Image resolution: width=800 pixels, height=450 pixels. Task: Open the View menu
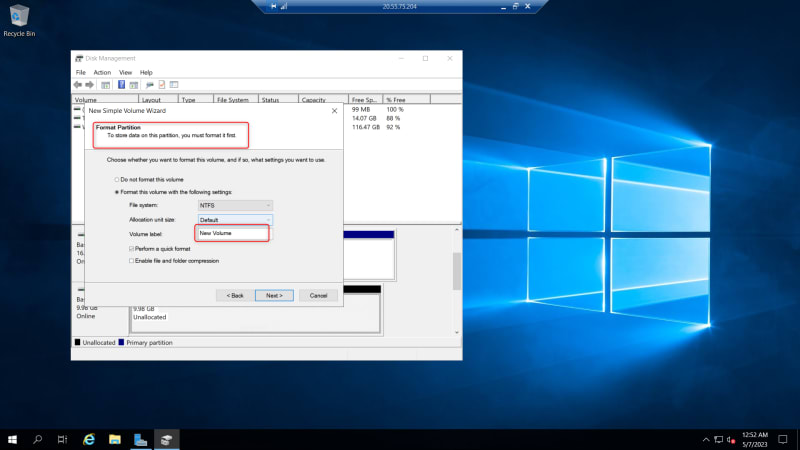[x=125, y=72]
